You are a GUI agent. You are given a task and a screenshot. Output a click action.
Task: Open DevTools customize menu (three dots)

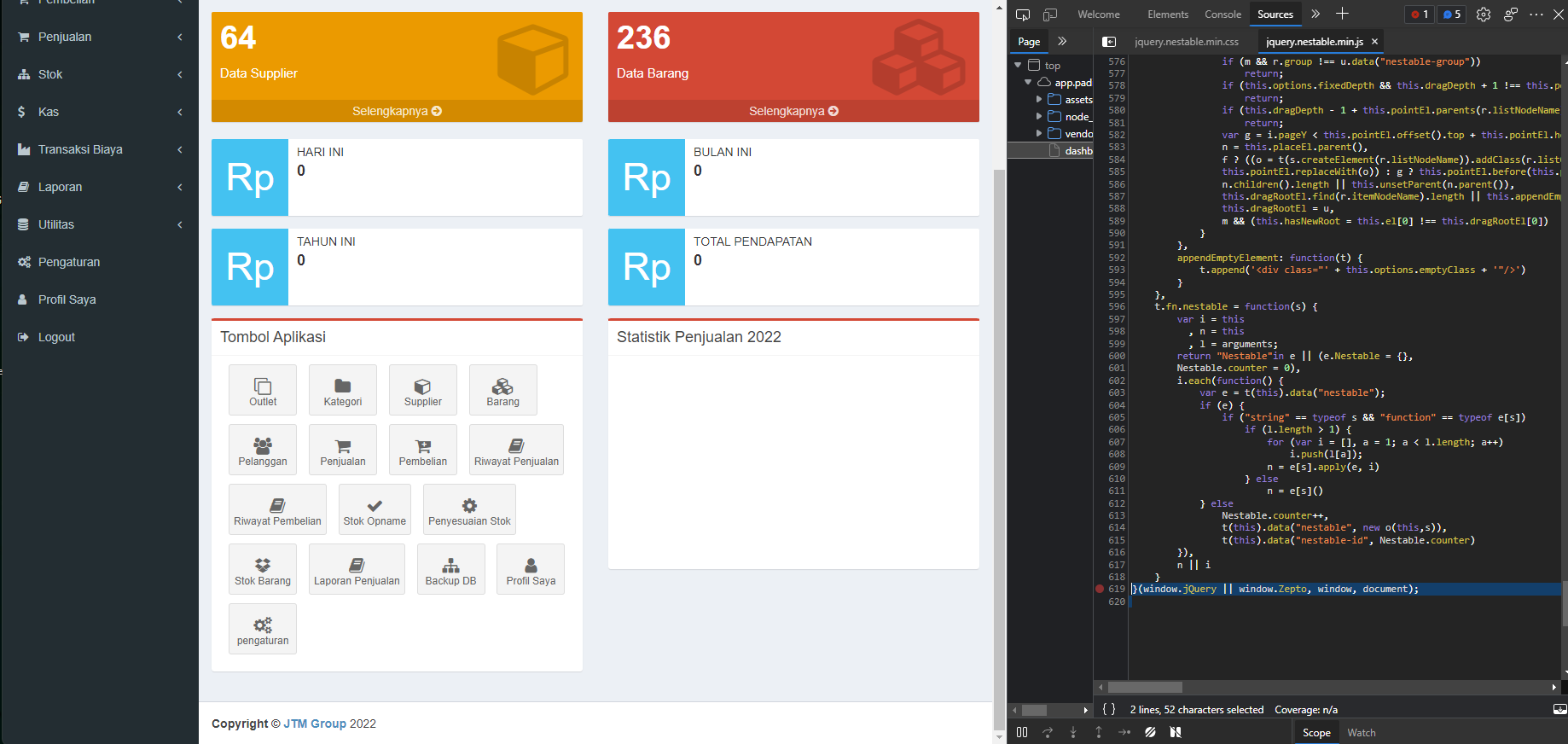coord(1536,15)
